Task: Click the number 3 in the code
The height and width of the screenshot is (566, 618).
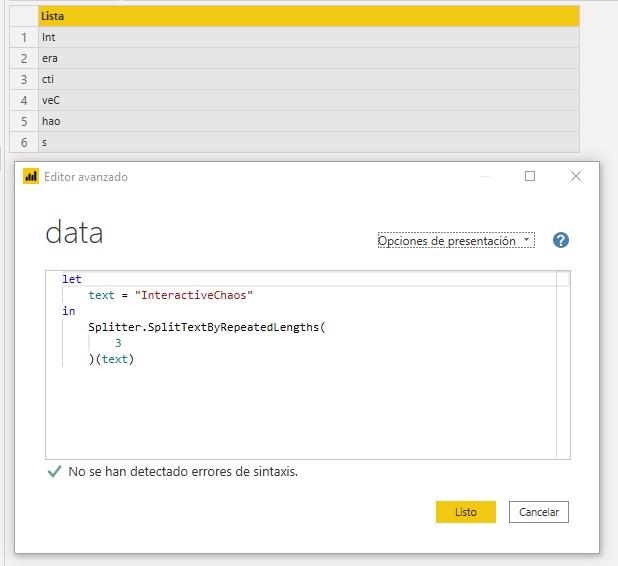Action: coord(118,343)
